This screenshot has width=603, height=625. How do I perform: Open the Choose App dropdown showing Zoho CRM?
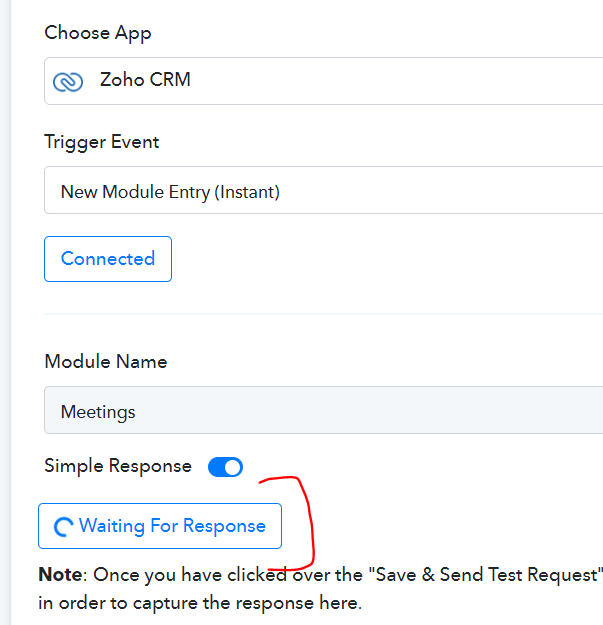pyautogui.click(x=324, y=81)
